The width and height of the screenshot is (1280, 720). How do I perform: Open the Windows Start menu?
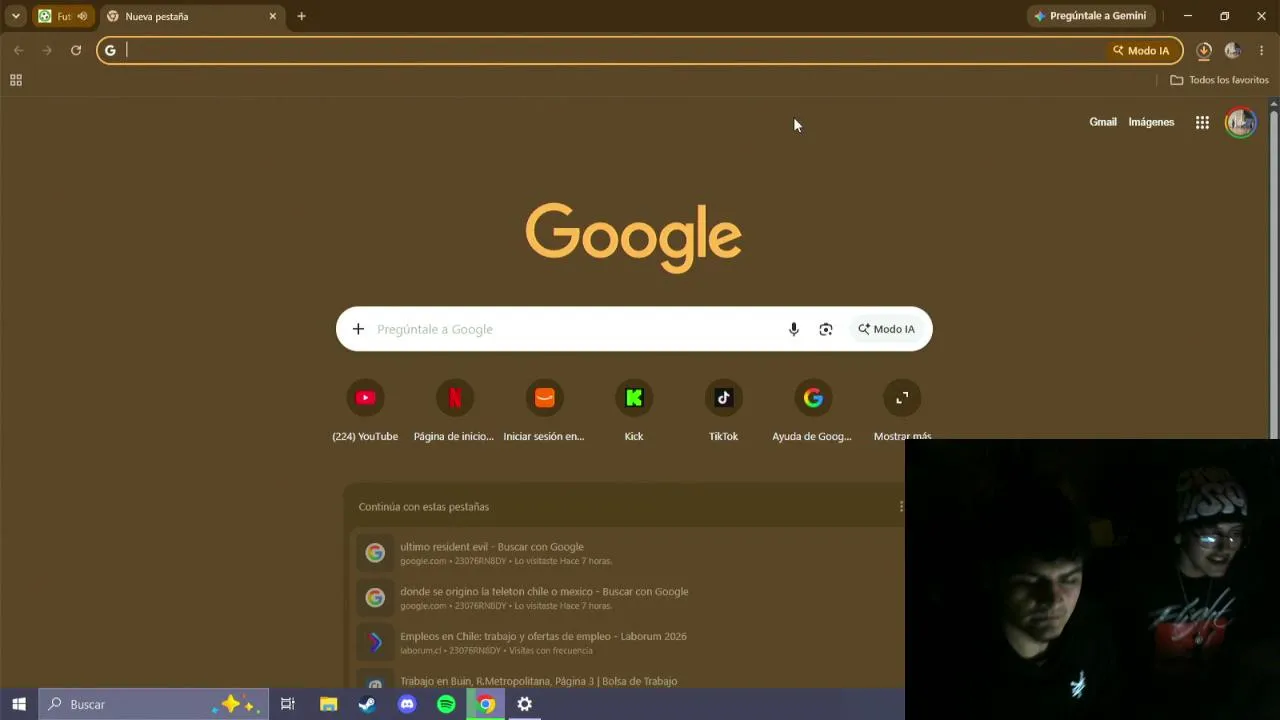click(19, 704)
